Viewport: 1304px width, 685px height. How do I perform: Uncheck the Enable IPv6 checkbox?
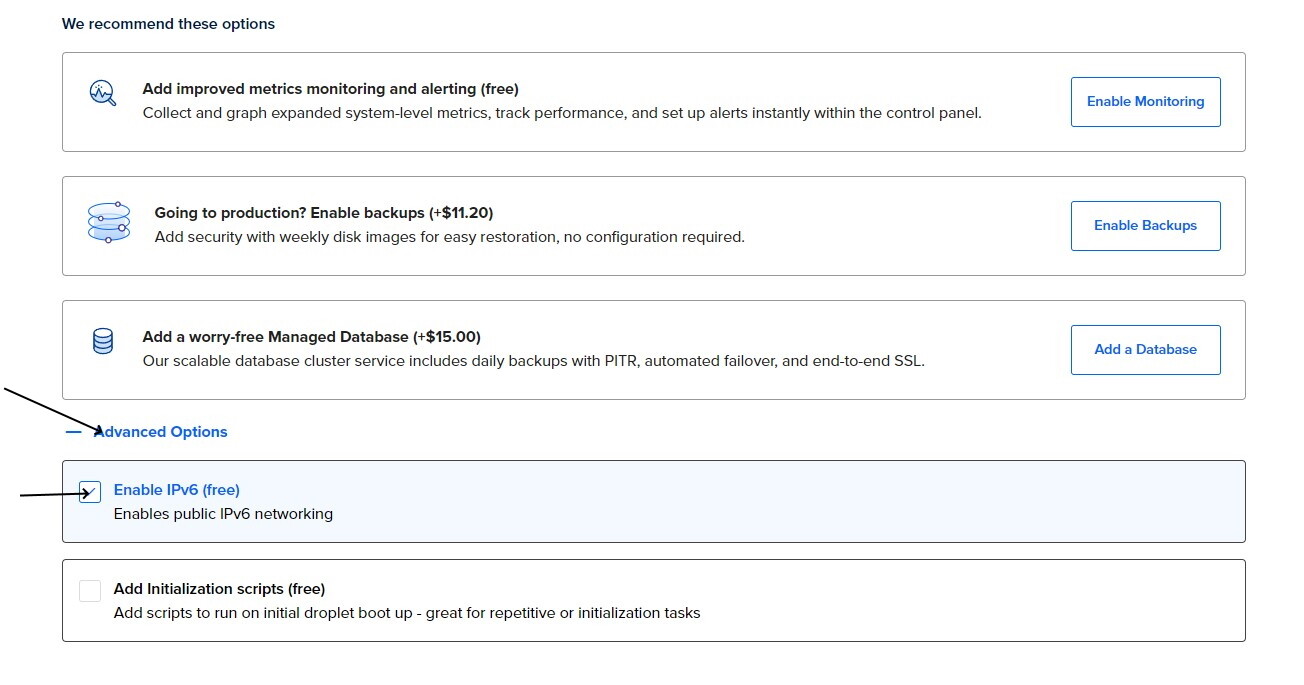pyautogui.click(x=90, y=492)
